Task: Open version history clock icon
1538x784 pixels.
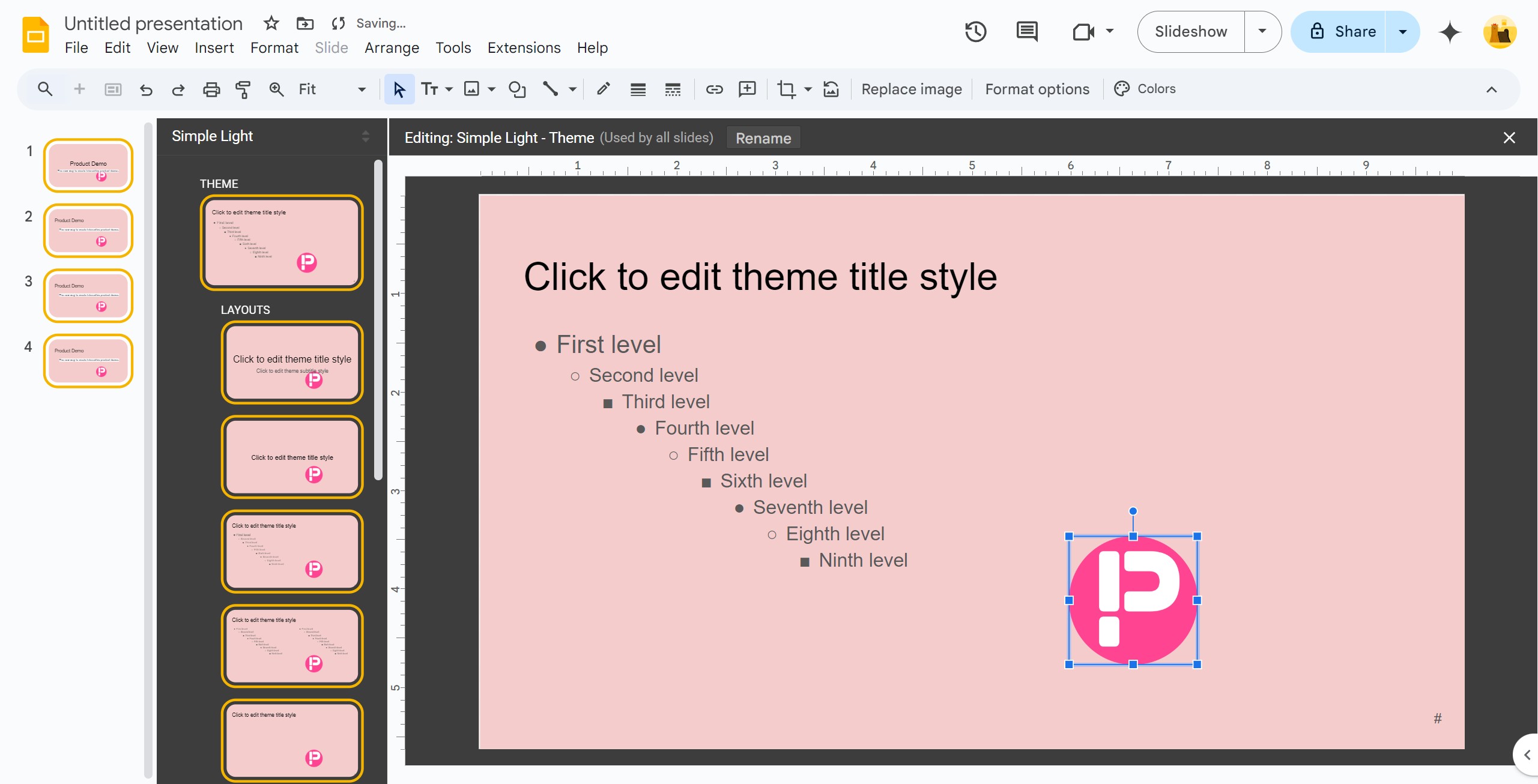Action: pyautogui.click(x=976, y=31)
